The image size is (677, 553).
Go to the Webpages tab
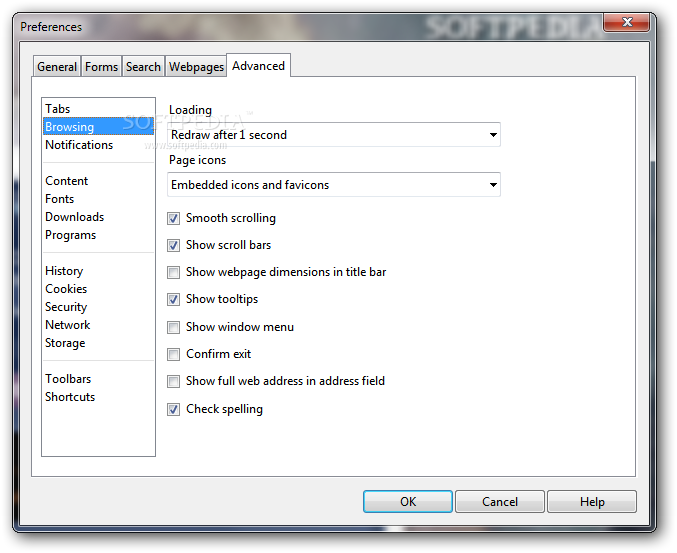click(x=196, y=66)
